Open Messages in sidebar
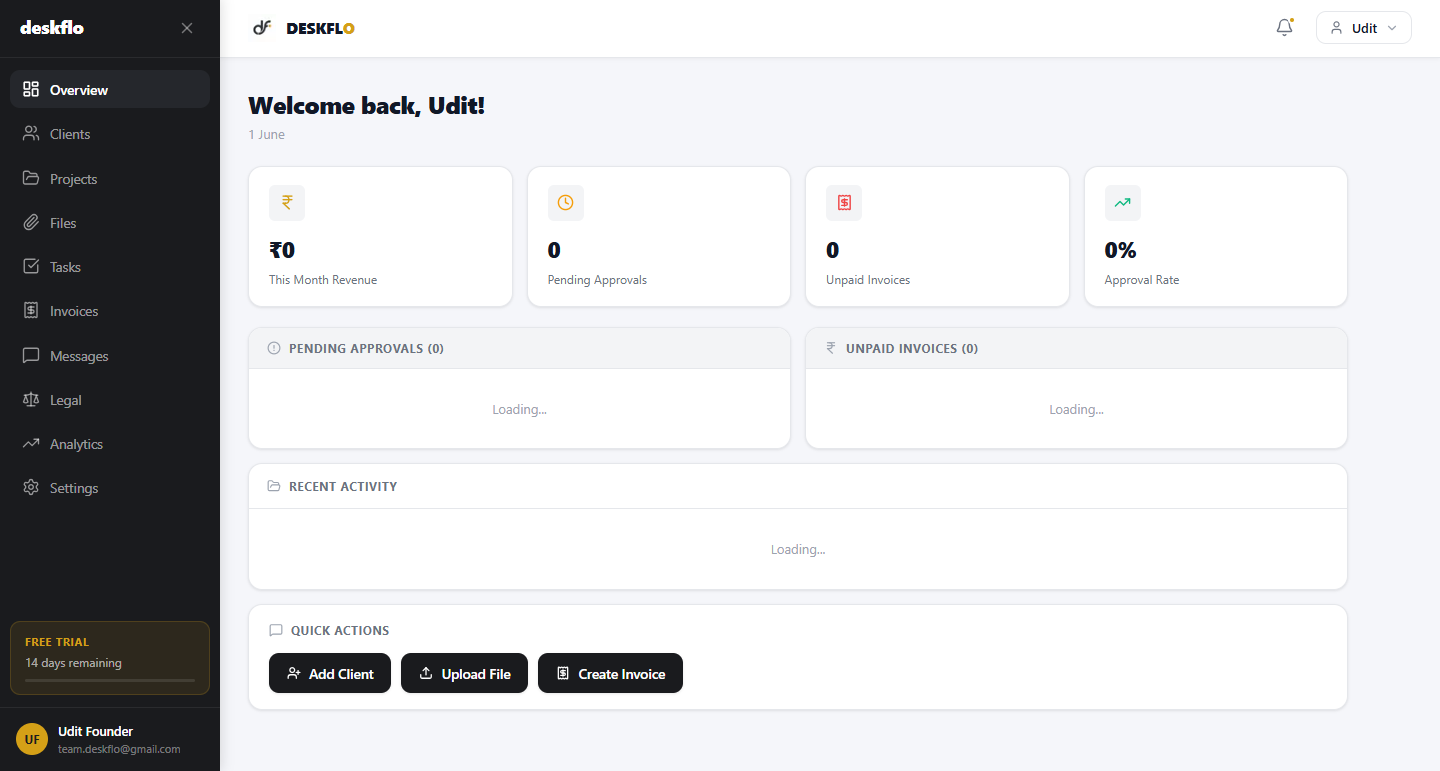This screenshot has width=1440, height=771. (110, 355)
